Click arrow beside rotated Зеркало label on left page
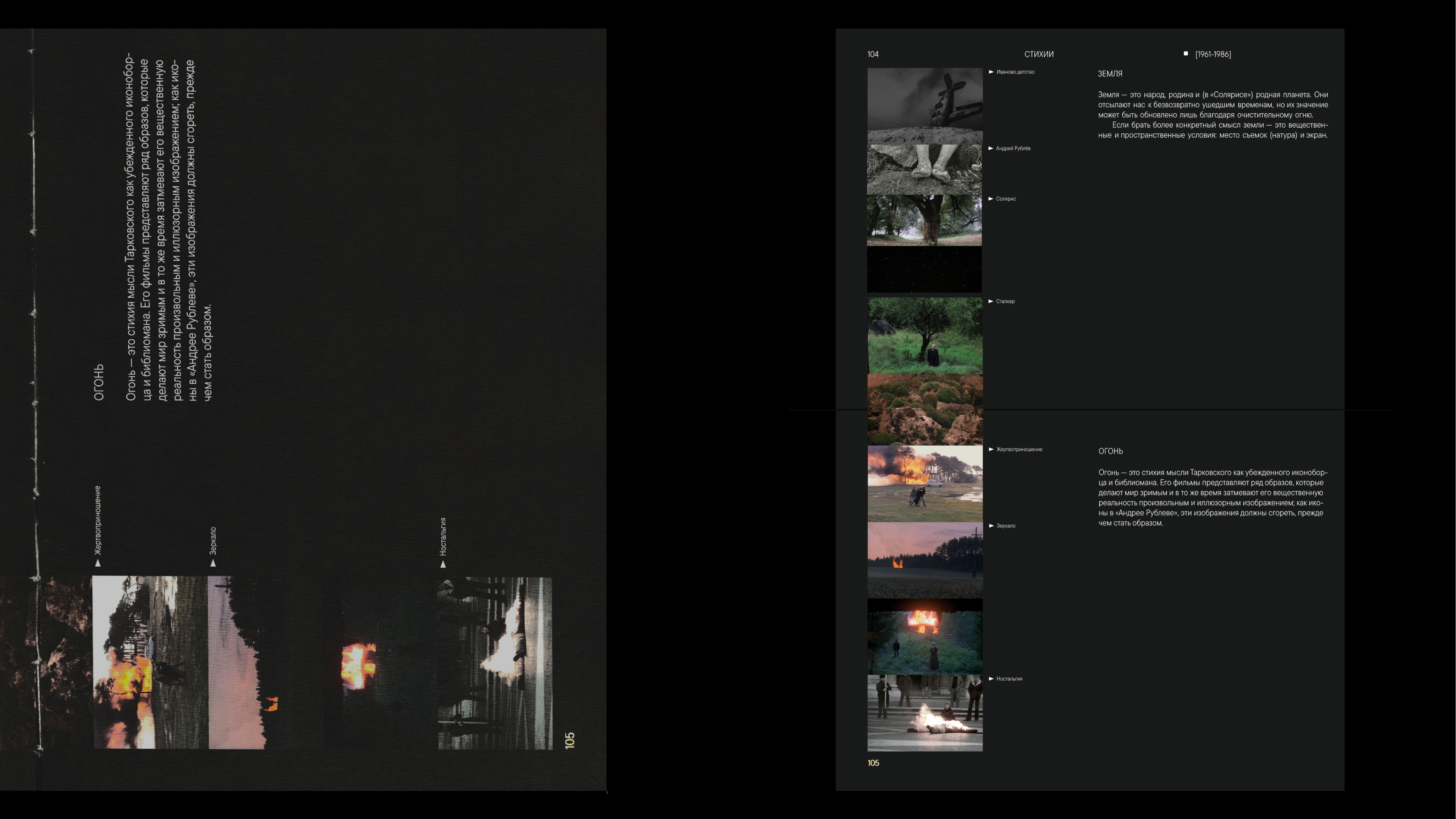Viewport: 1456px width, 819px height. [x=213, y=563]
